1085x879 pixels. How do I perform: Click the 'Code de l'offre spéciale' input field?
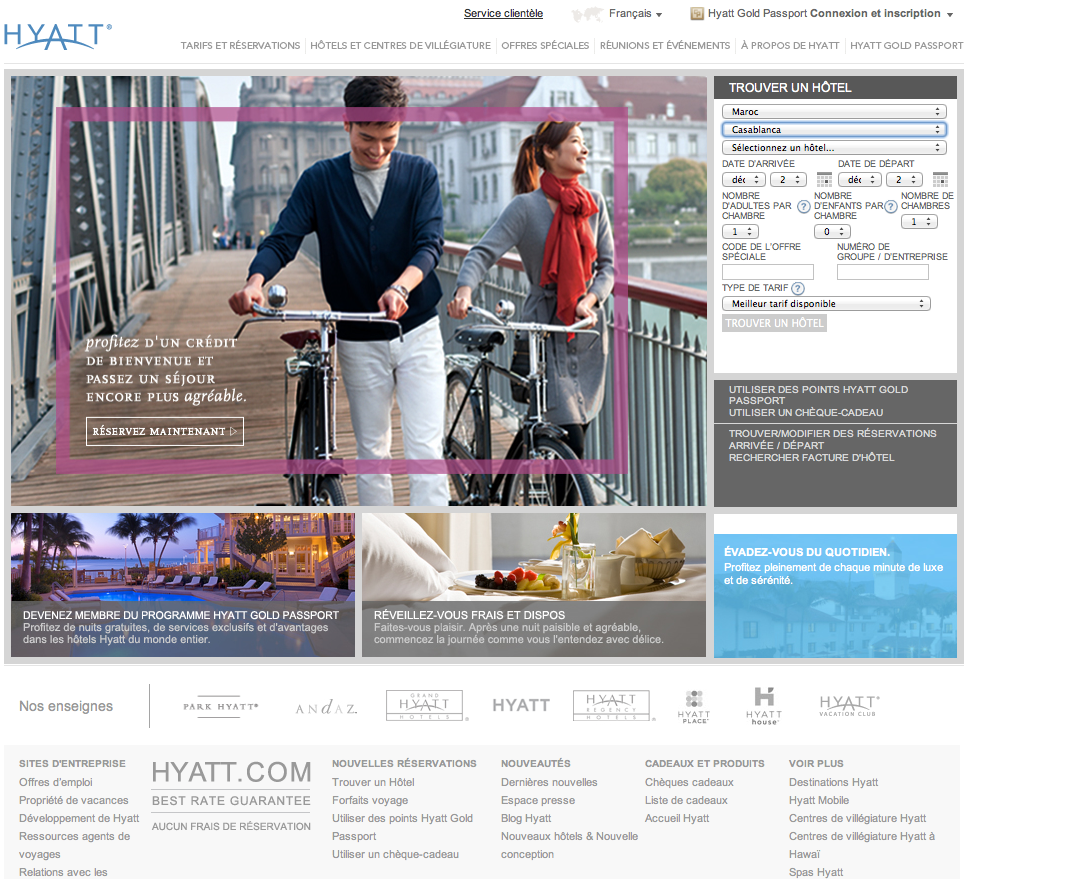(x=768, y=272)
